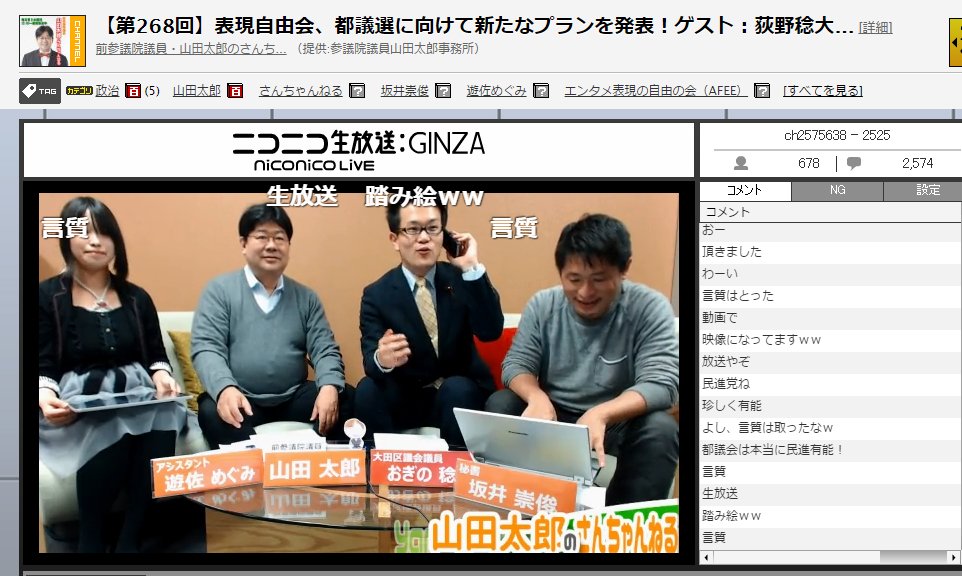
Task: Click the question icon beside さんちゃんねる
Action: 357,91
